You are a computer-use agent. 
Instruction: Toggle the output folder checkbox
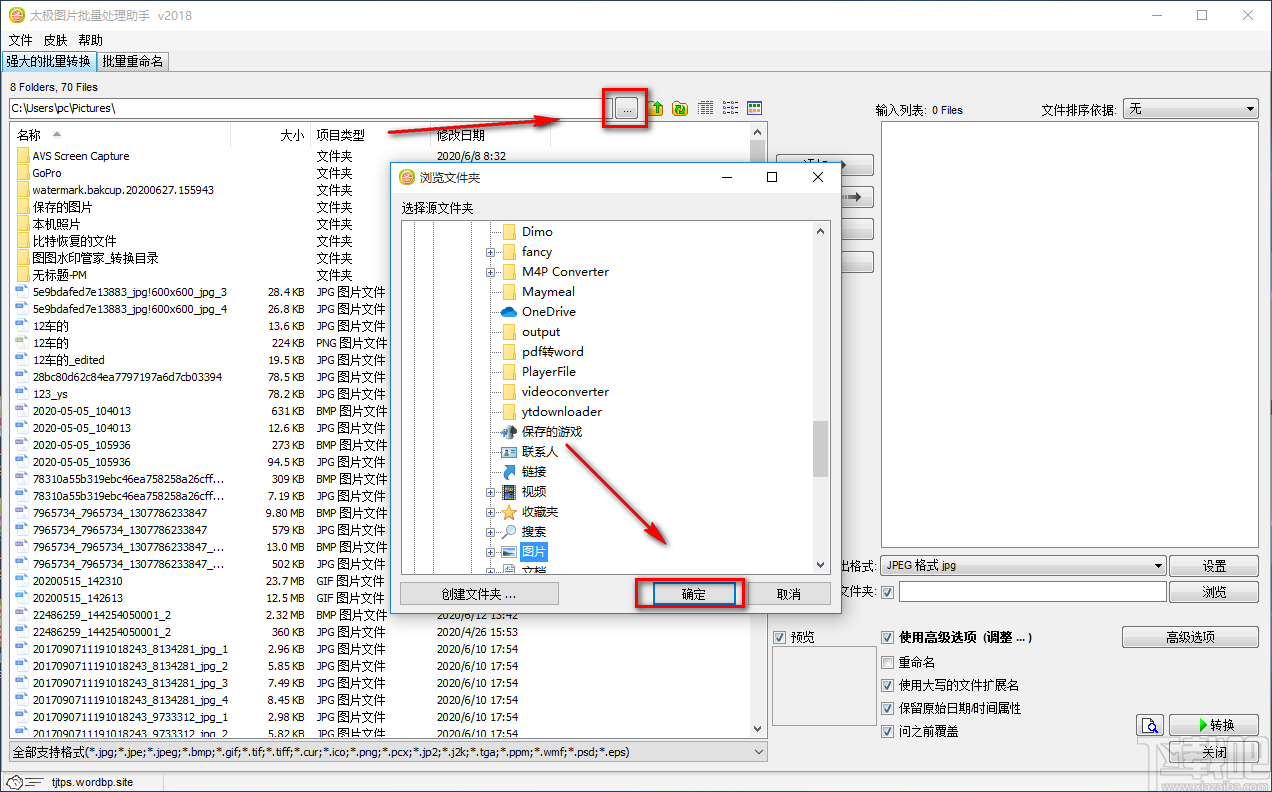click(x=887, y=592)
